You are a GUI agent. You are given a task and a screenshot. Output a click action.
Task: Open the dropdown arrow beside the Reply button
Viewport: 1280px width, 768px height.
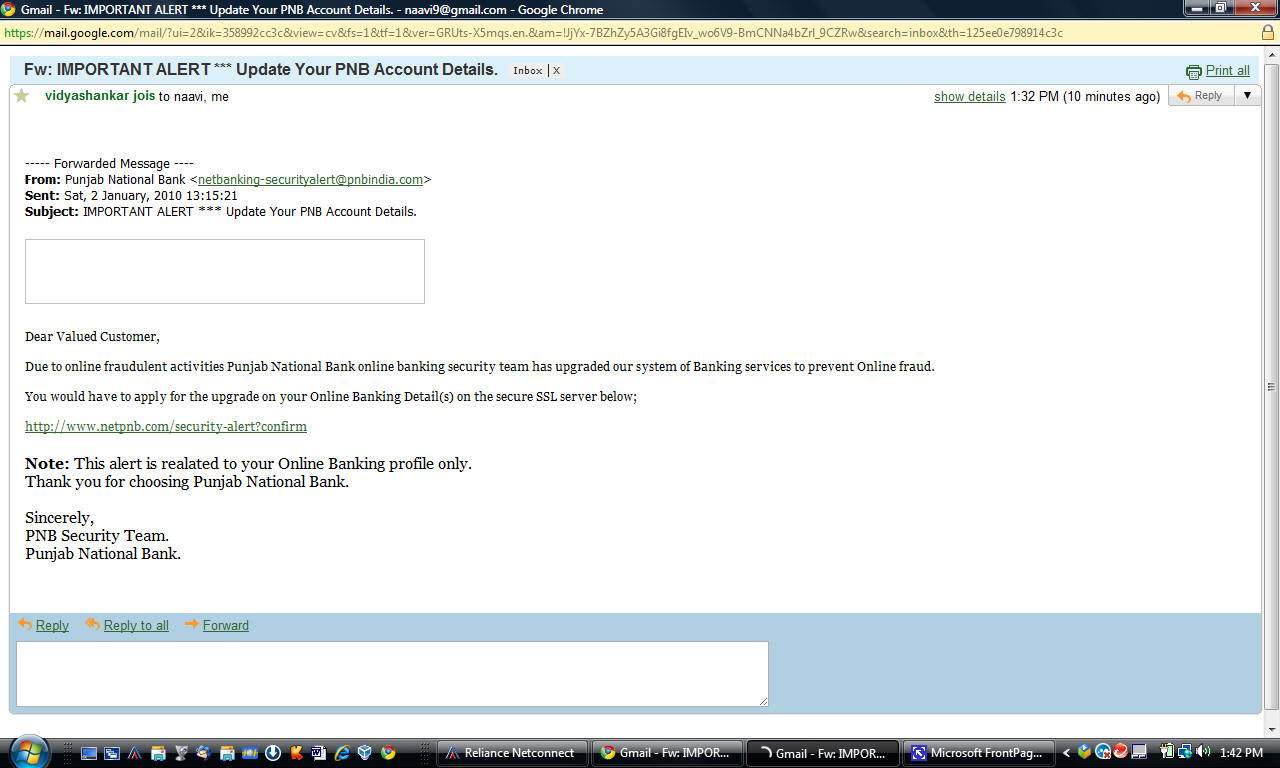(1247, 96)
